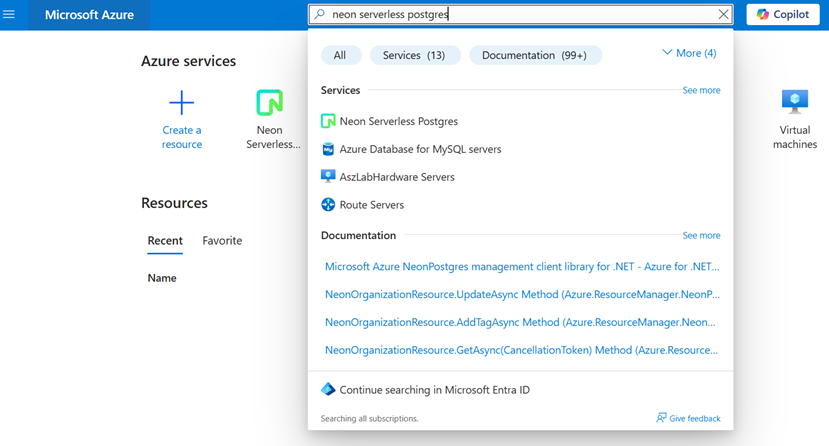This screenshot has width=829, height=446.
Task: Click the Give feedback icon
Action: (x=661, y=418)
